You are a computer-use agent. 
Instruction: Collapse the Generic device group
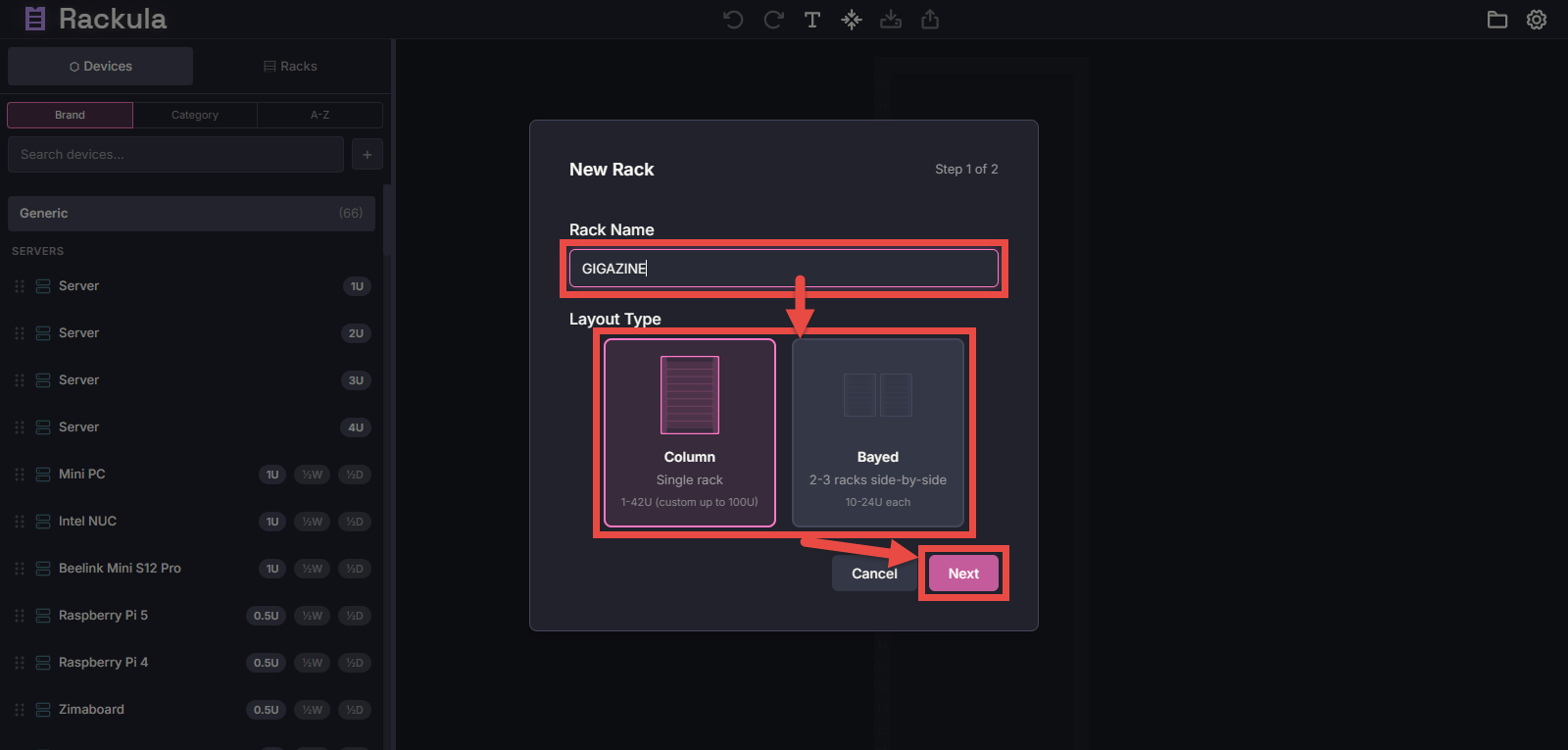(191, 213)
